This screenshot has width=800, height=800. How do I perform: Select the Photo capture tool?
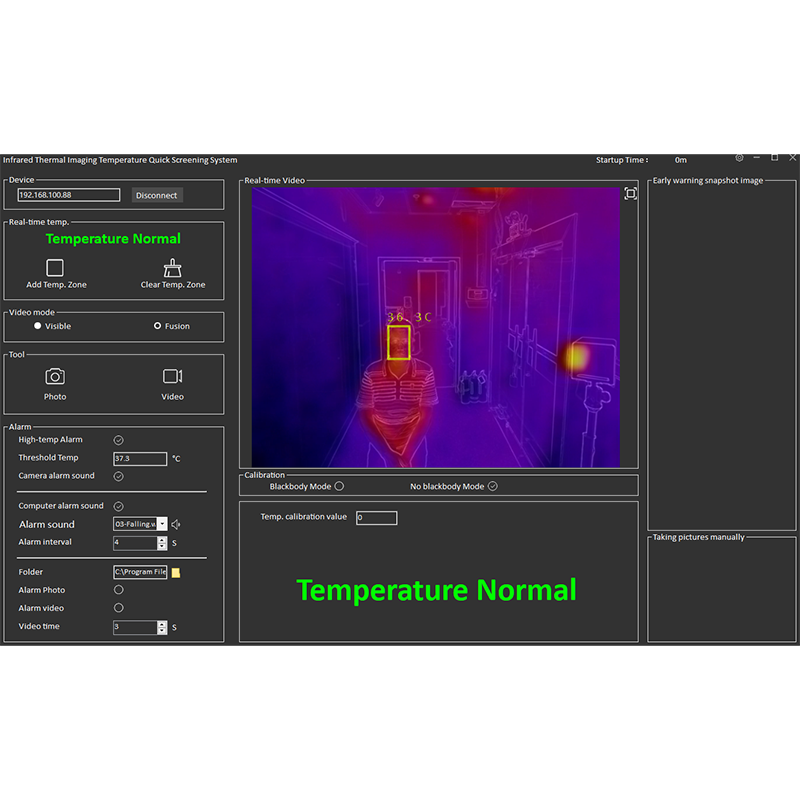click(x=55, y=378)
